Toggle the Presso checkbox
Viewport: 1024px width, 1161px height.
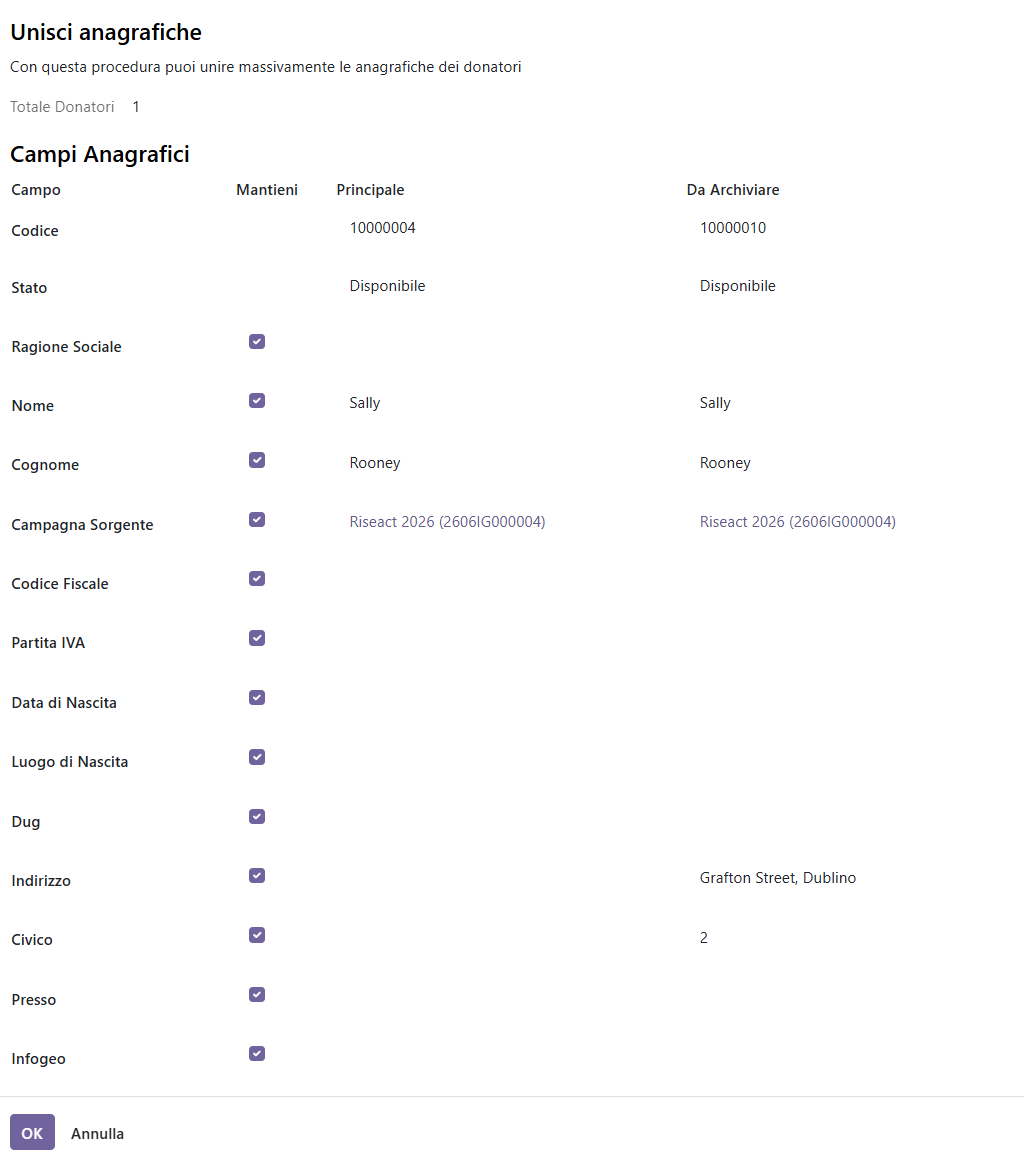pos(257,994)
